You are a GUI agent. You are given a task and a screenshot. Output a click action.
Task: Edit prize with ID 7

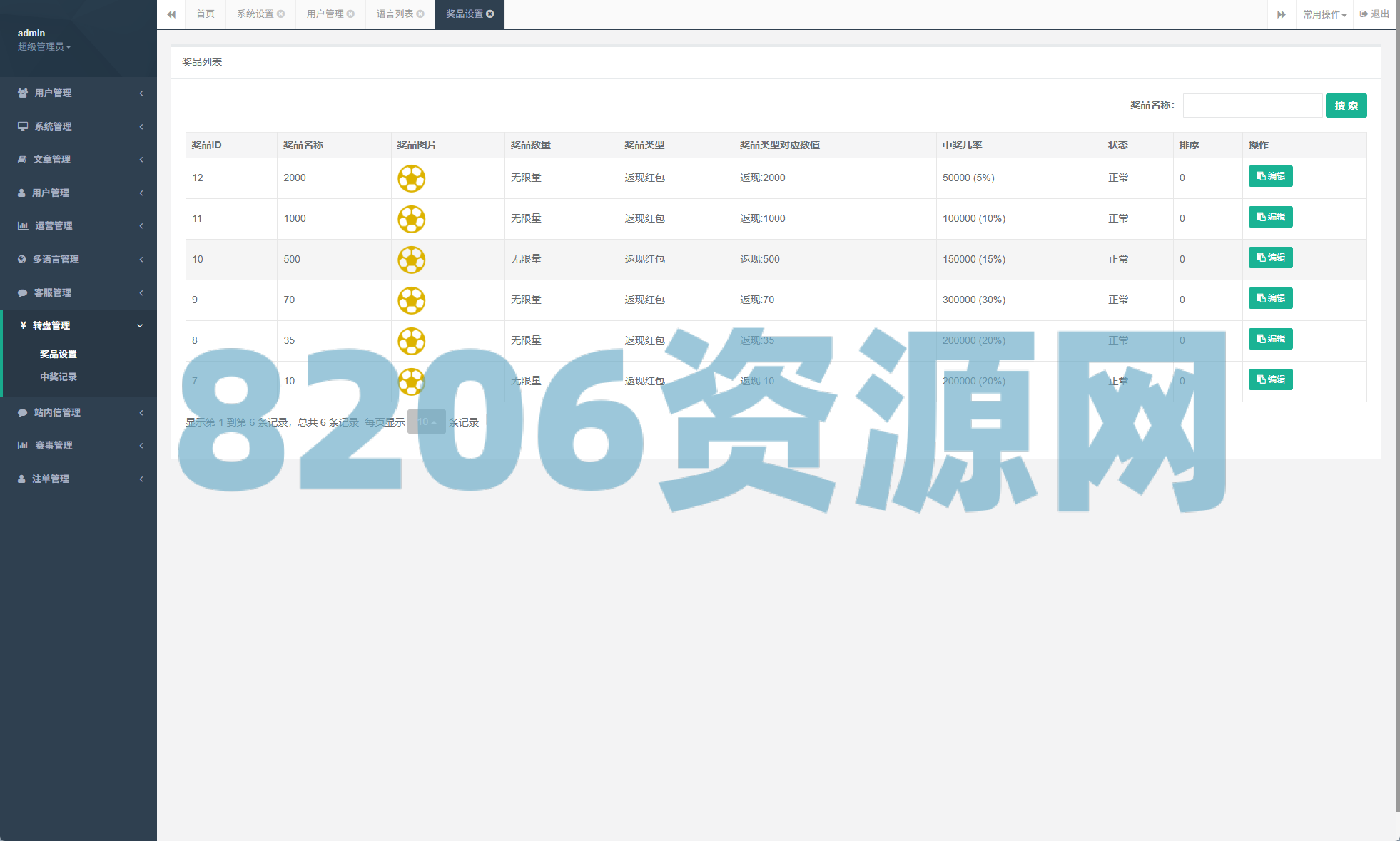tap(1270, 379)
